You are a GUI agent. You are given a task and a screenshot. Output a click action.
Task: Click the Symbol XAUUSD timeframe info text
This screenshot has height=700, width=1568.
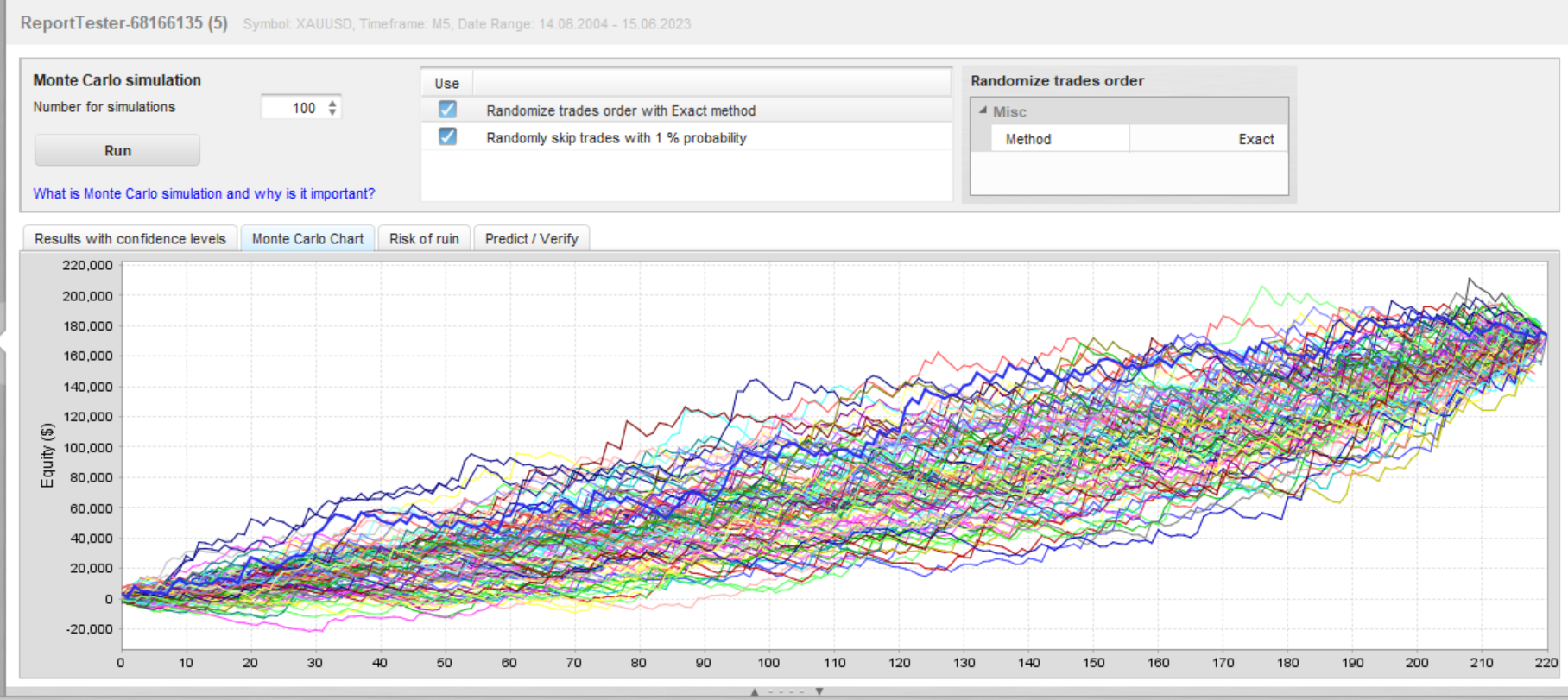pyautogui.click(x=467, y=24)
